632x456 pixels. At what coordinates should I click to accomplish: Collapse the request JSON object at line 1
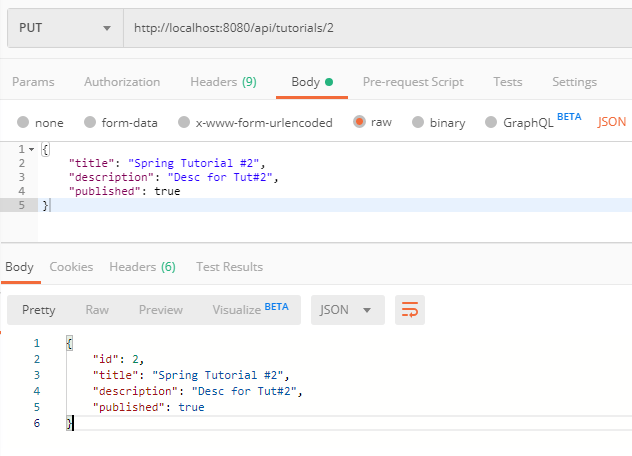(x=31, y=149)
